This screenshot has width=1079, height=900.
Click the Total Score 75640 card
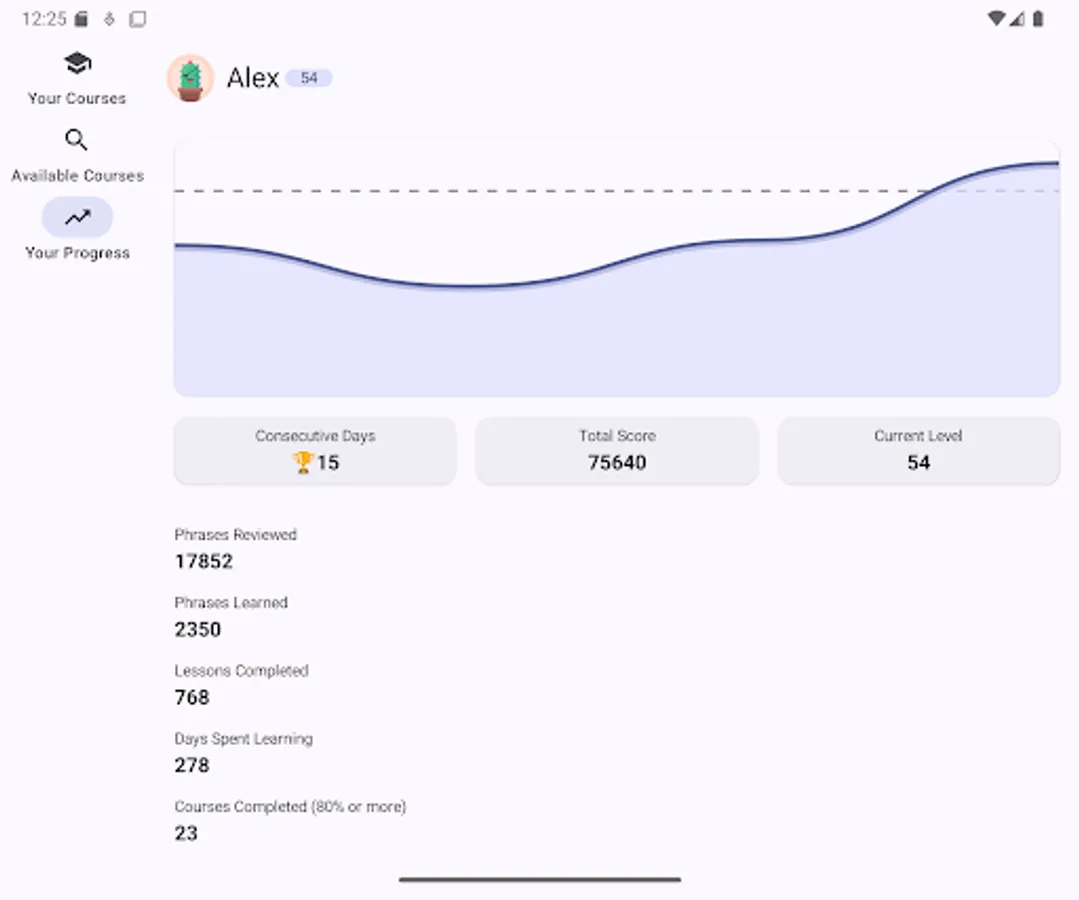616,451
